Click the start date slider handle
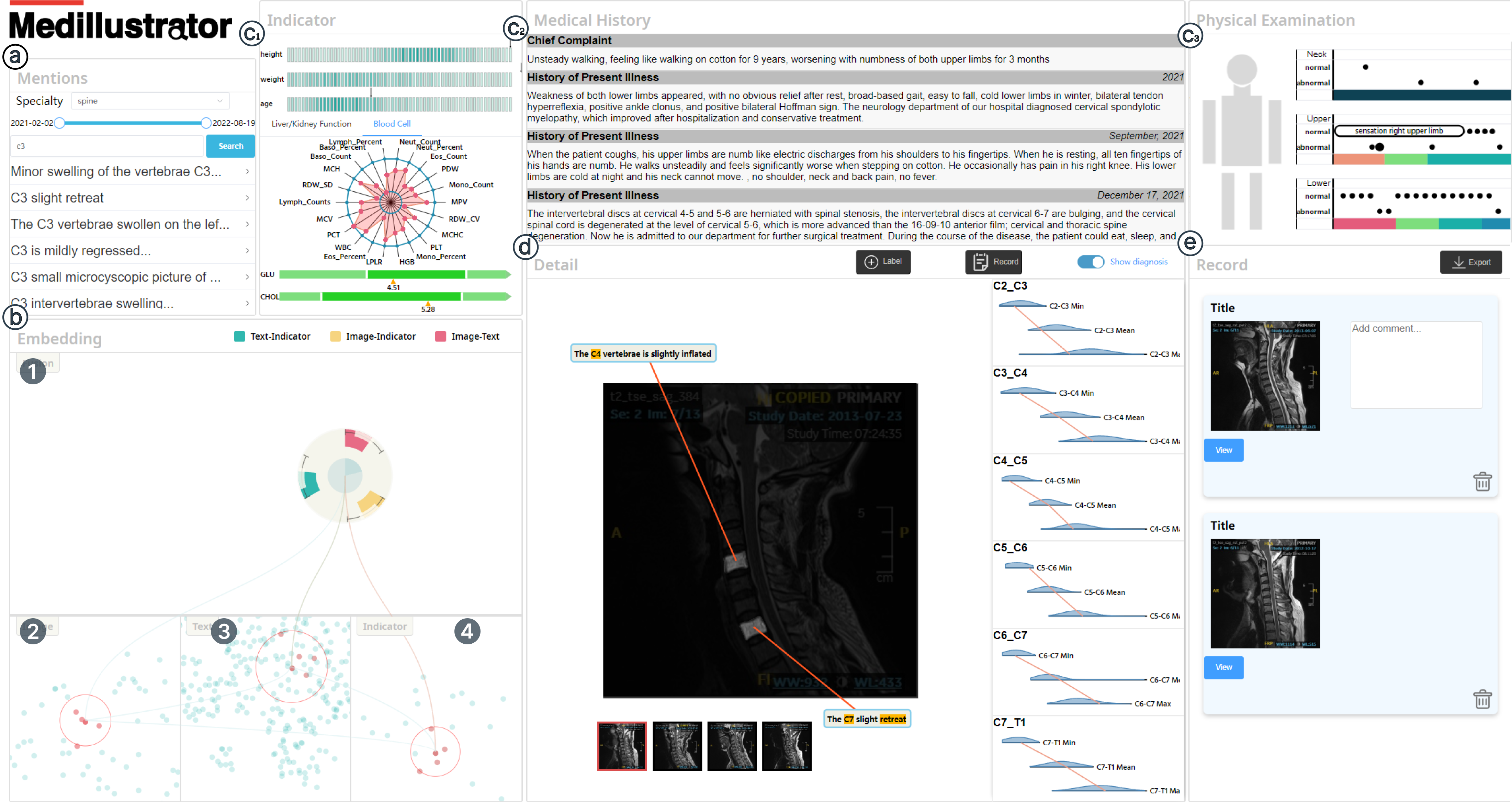Screen dimensions: 1512x802 (60, 123)
